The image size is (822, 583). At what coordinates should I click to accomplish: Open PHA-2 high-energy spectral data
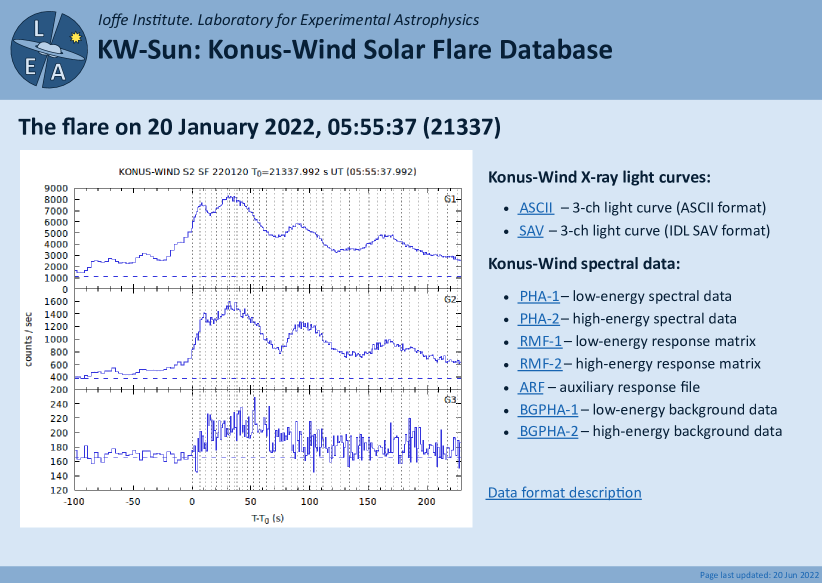click(x=539, y=319)
